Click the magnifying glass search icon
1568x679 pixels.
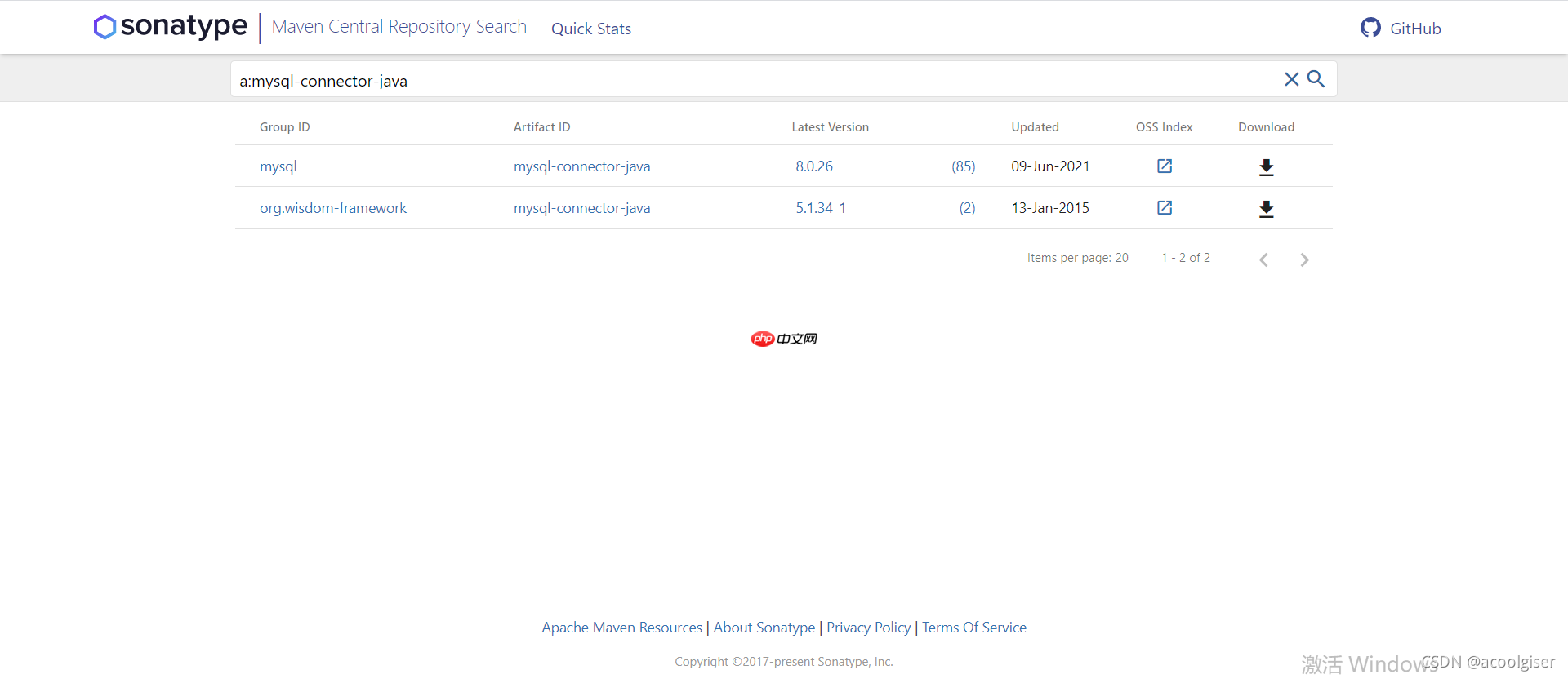[1316, 79]
